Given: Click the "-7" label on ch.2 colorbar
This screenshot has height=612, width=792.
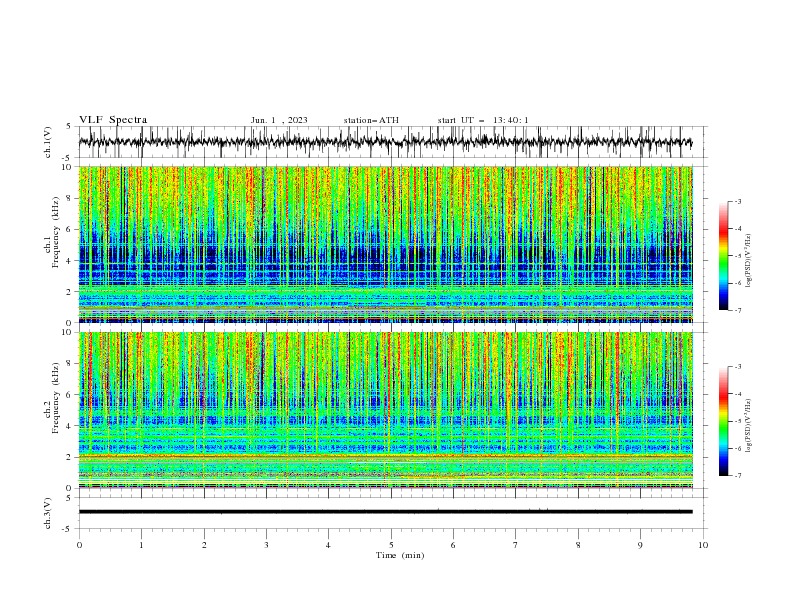Looking at the screenshot, I should 738,476.
